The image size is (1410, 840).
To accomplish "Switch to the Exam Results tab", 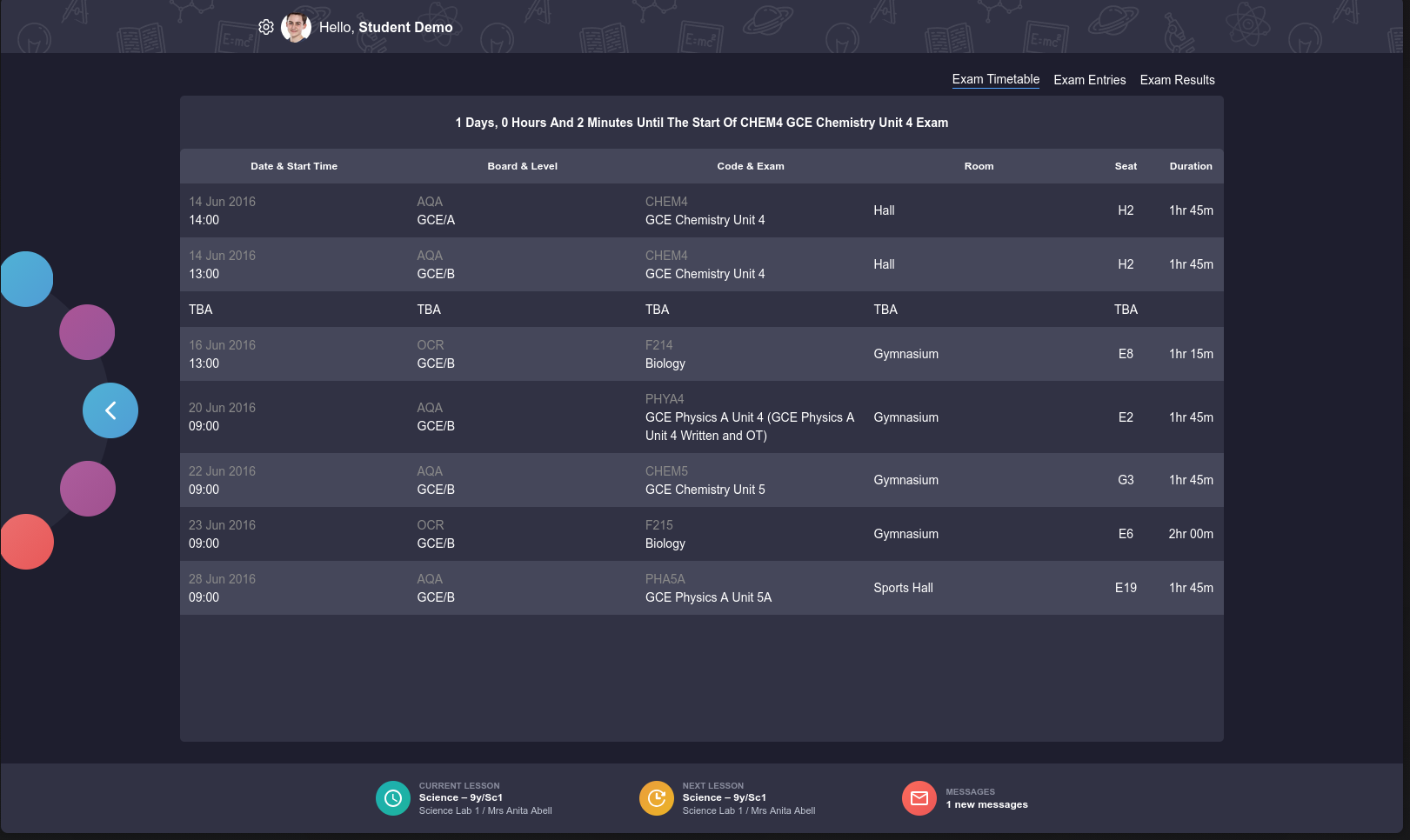I will tap(1178, 80).
